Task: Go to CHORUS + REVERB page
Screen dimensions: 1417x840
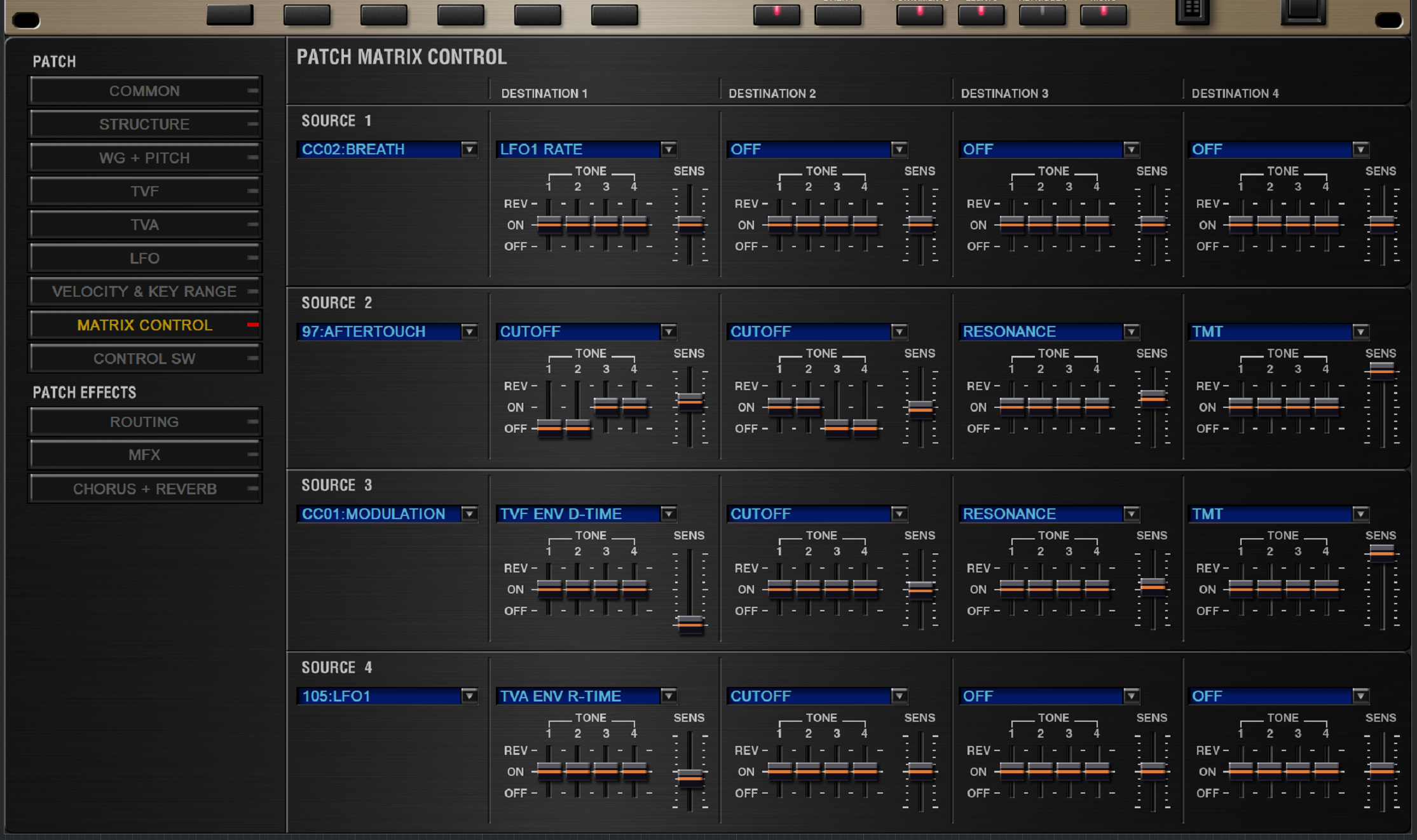Action: [144, 489]
